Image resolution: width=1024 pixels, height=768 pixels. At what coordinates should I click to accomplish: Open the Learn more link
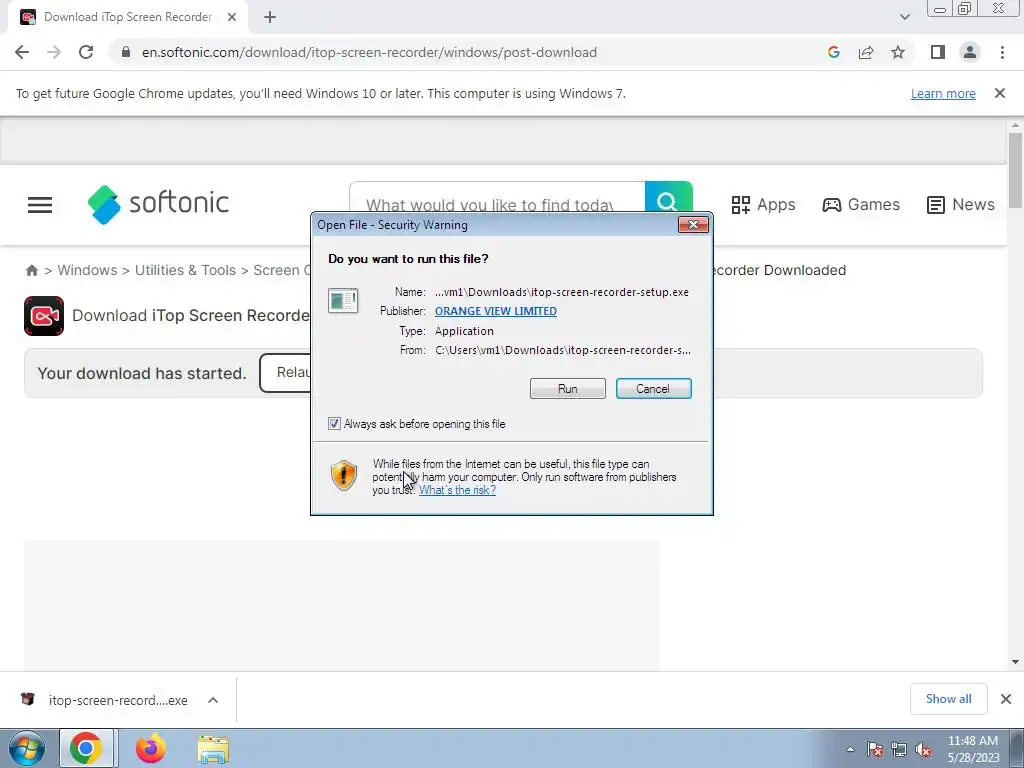coord(943,93)
